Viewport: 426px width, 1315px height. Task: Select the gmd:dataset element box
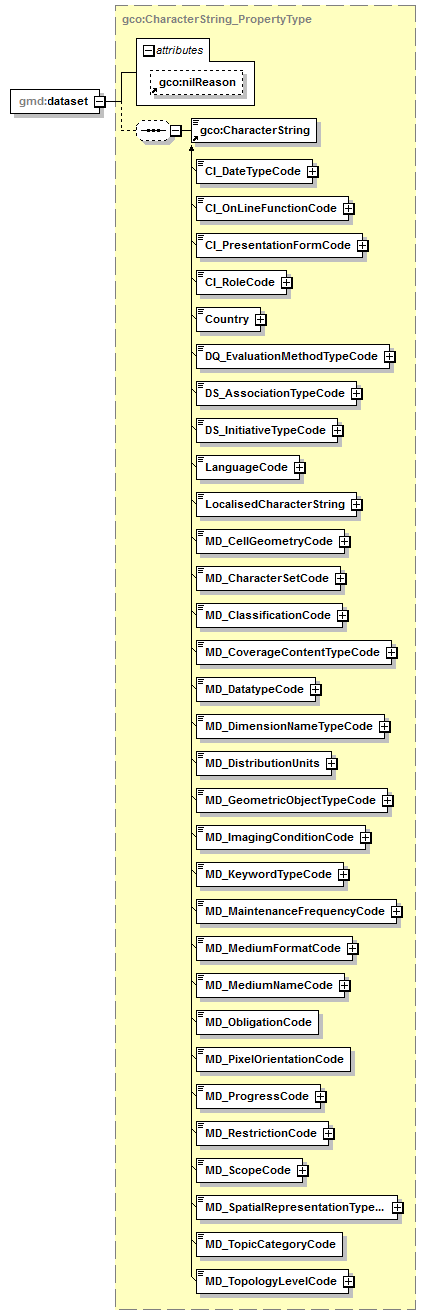54,101
